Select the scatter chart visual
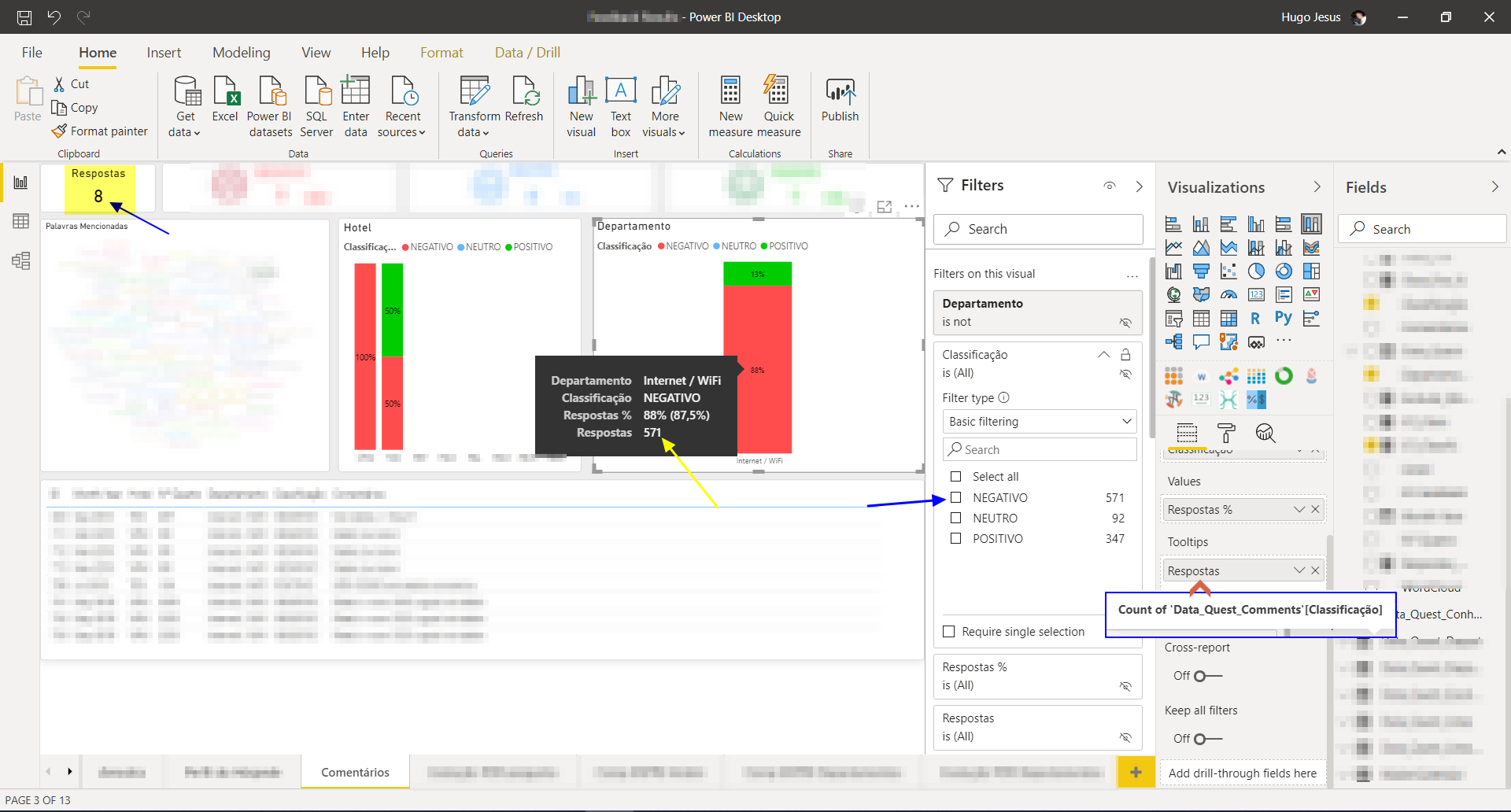This screenshot has height=812, width=1511. point(1228,271)
